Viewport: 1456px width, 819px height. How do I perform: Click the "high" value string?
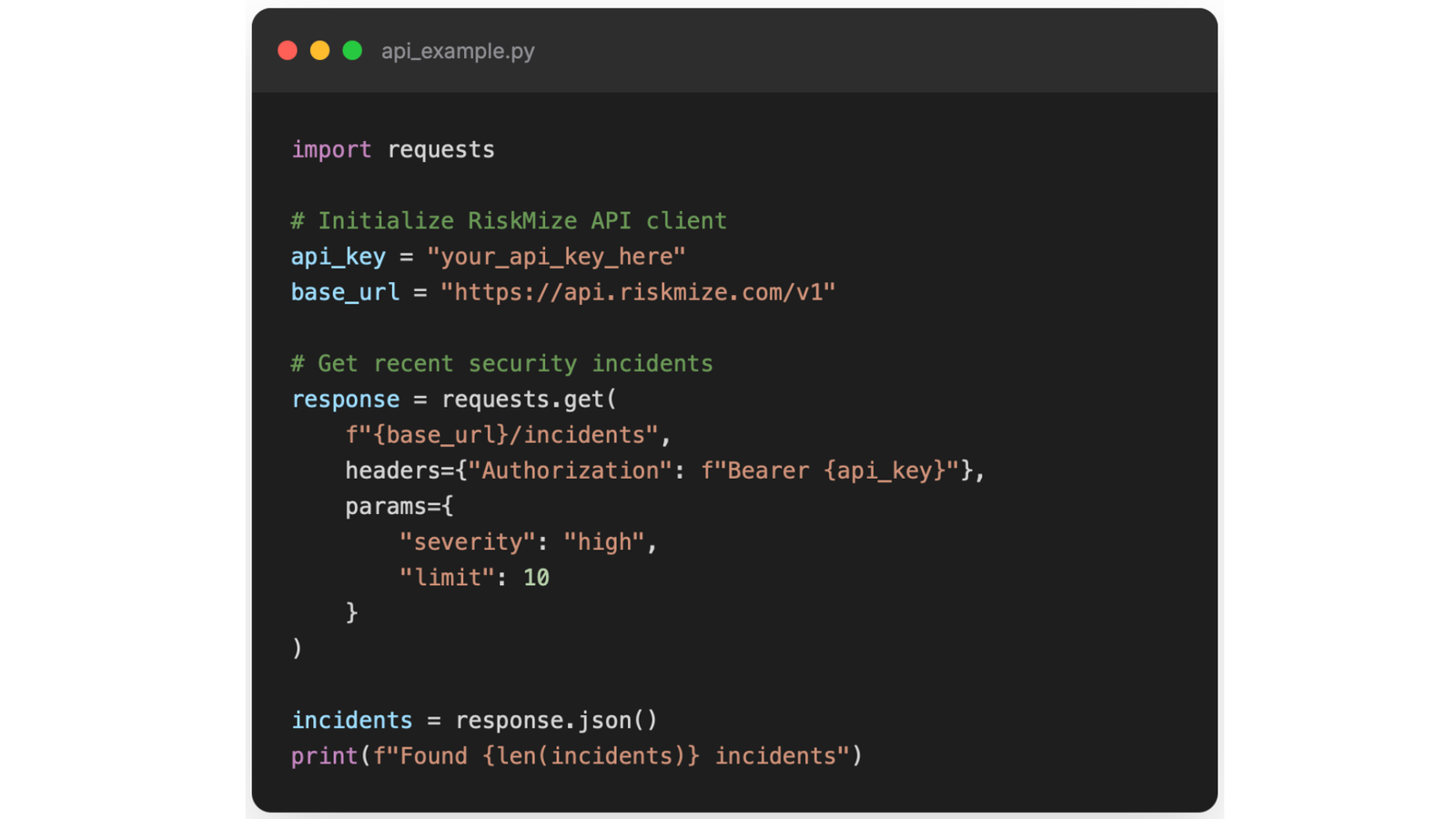pos(604,542)
